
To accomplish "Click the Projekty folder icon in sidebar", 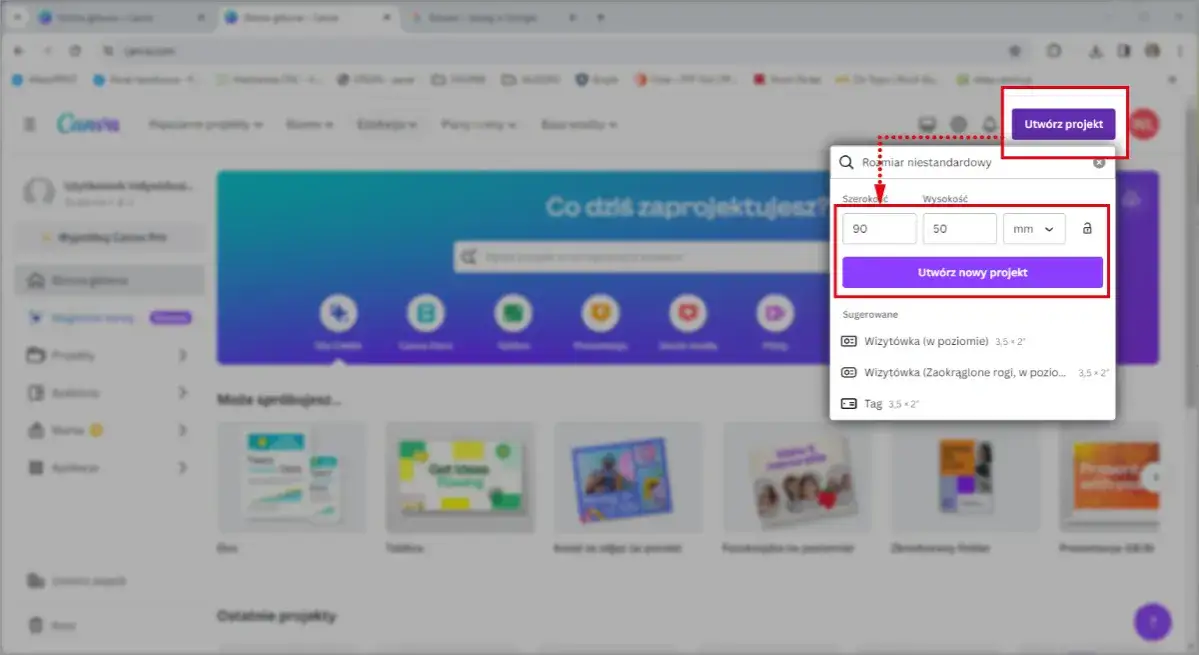I will 34,355.
